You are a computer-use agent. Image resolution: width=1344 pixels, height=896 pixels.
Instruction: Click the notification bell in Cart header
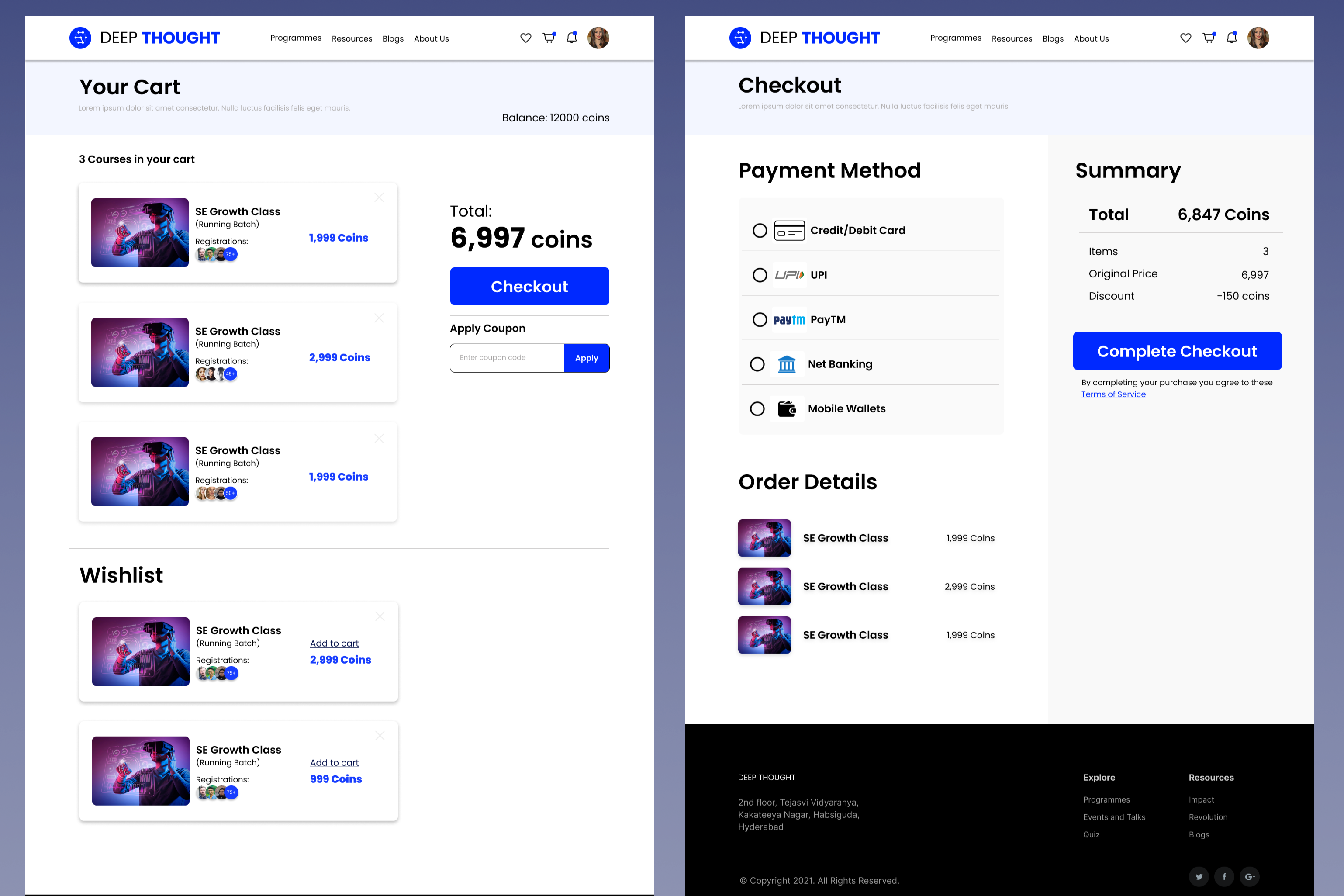click(571, 38)
